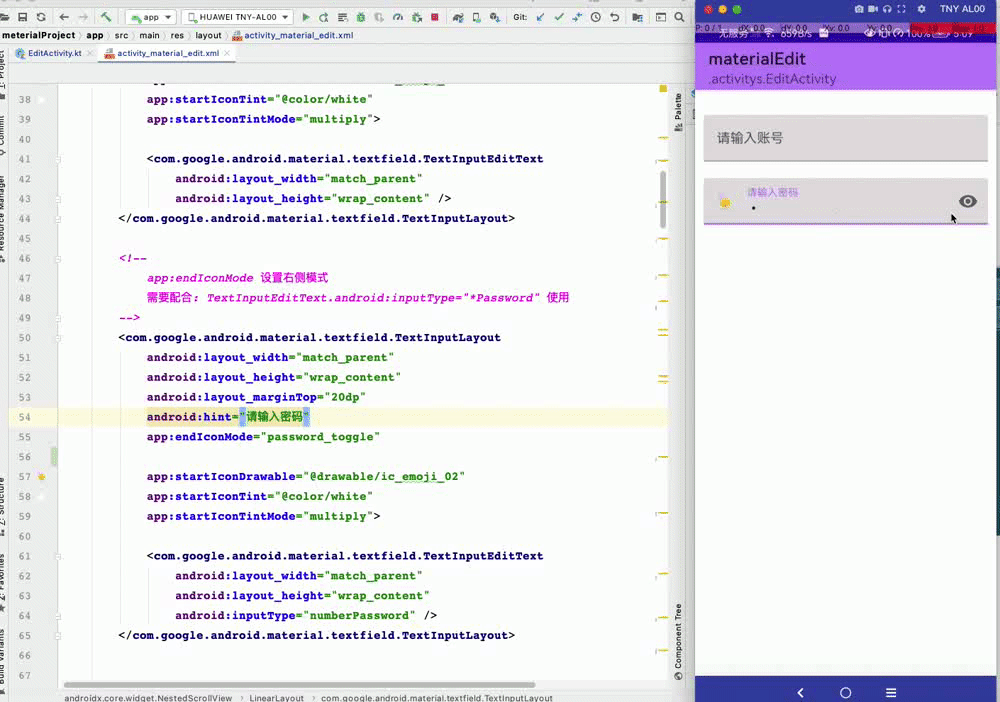Toggle password visibility with the eye icon

tap(967, 201)
